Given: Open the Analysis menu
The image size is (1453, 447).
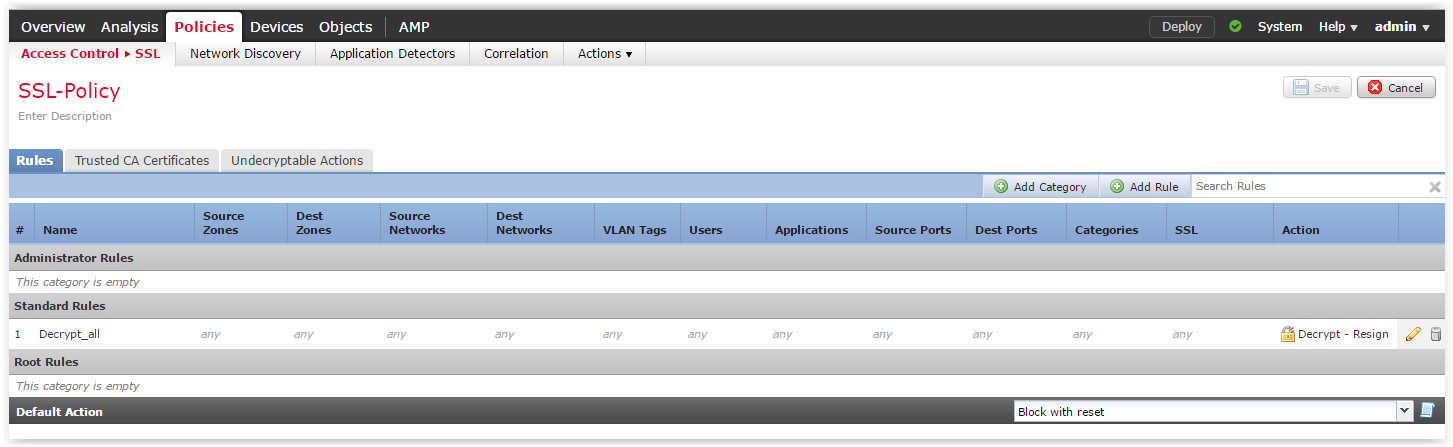Looking at the screenshot, I should coord(130,27).
